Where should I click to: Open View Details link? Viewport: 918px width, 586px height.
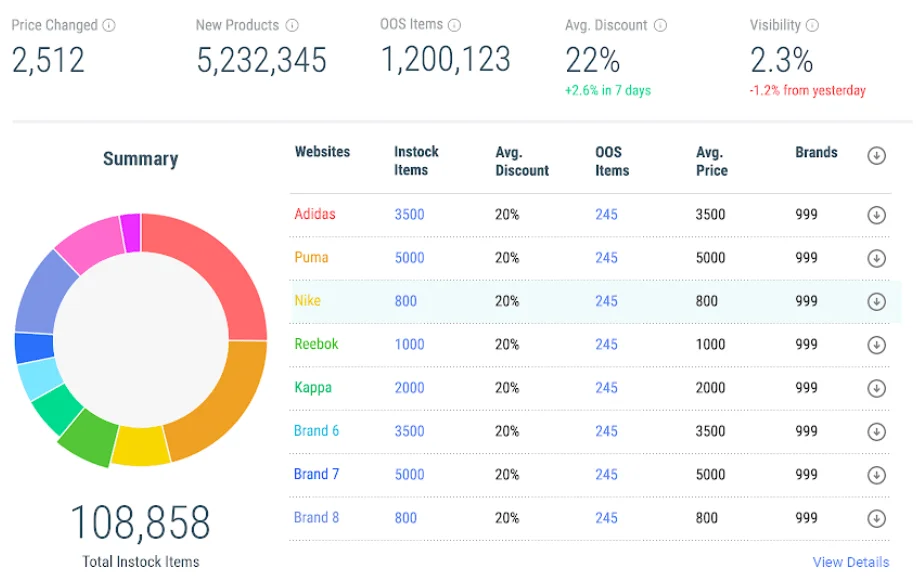coord(850,562)
